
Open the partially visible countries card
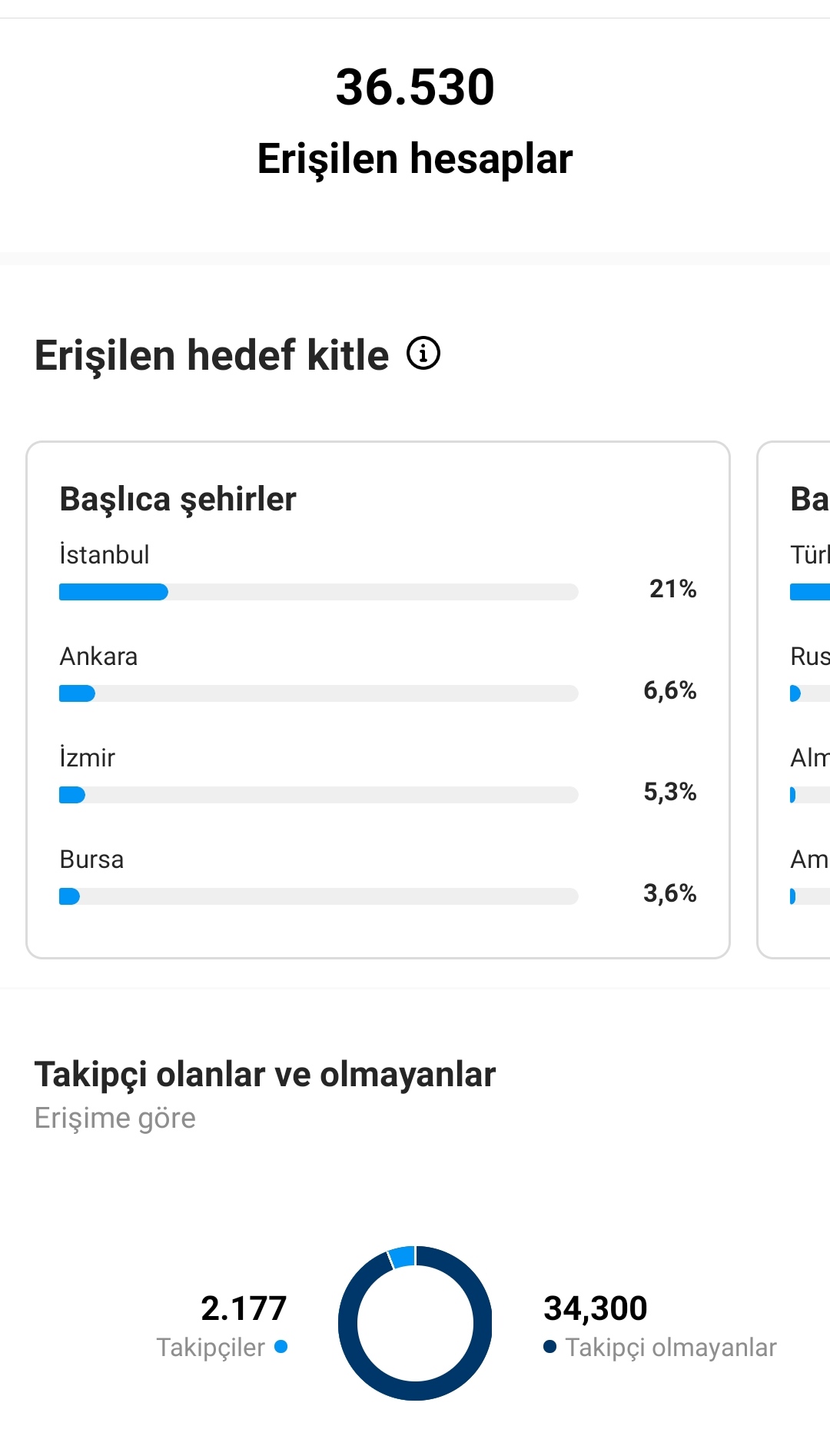click(793, 700)
